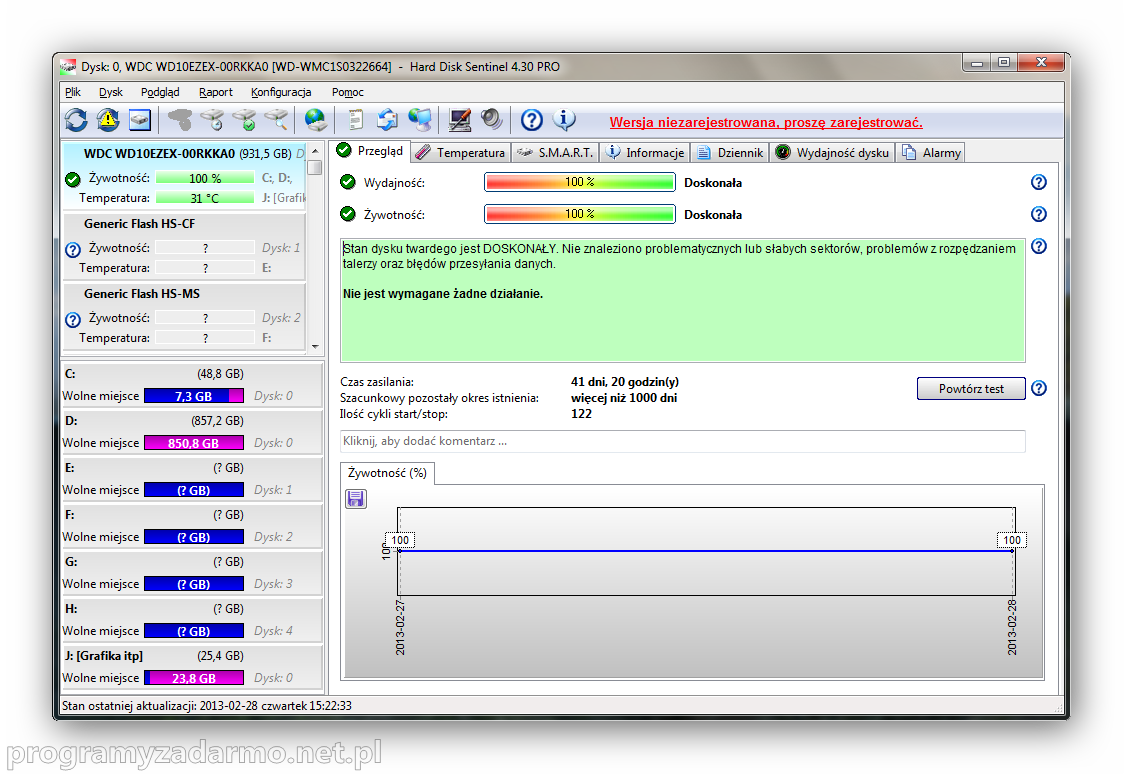Select the Żywotność (%) chart tab
Image resolution: width=1124 pixels, height=774 pixels.
tap(387, 473)
